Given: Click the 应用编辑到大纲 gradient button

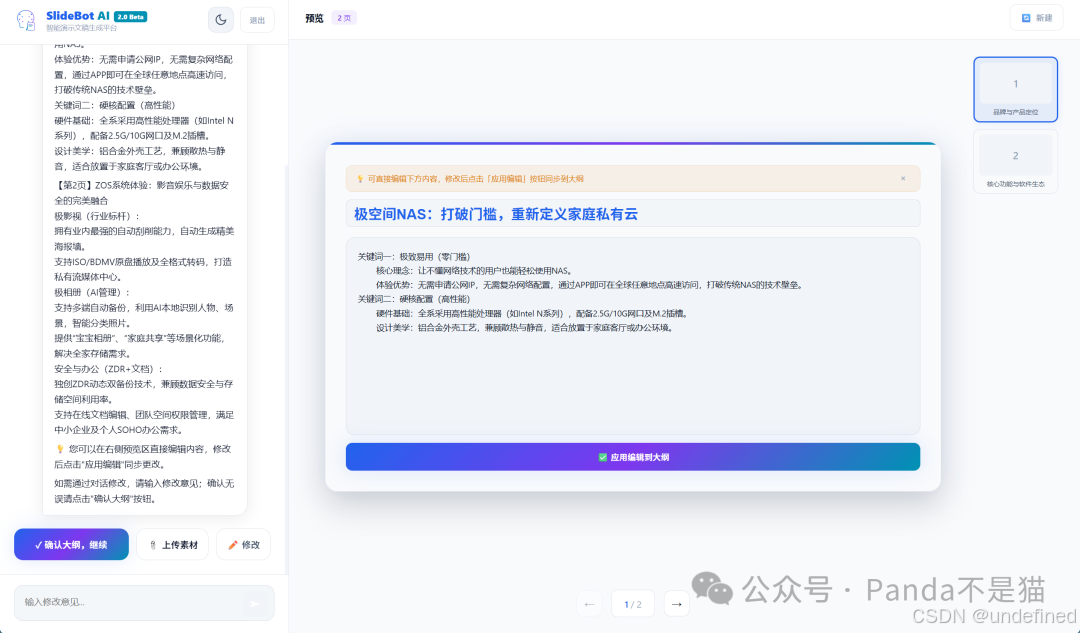Looking at the screenshot, I should pyautogui.click(x=632, y=456).
